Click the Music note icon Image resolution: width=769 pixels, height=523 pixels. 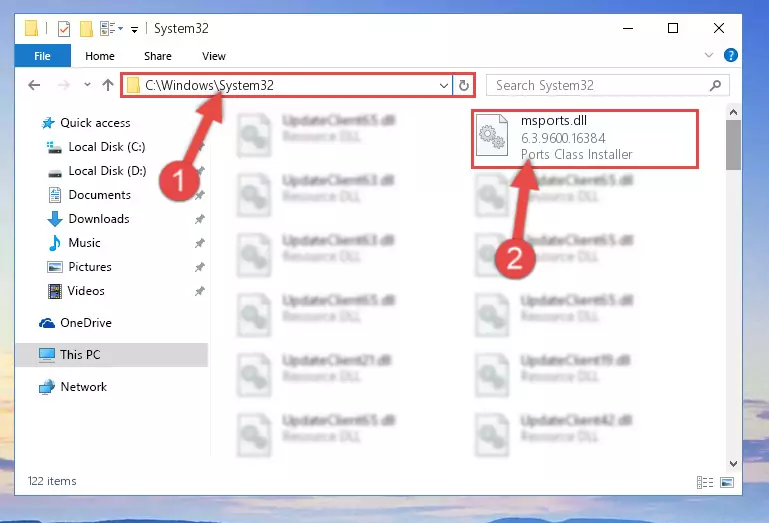55,243
